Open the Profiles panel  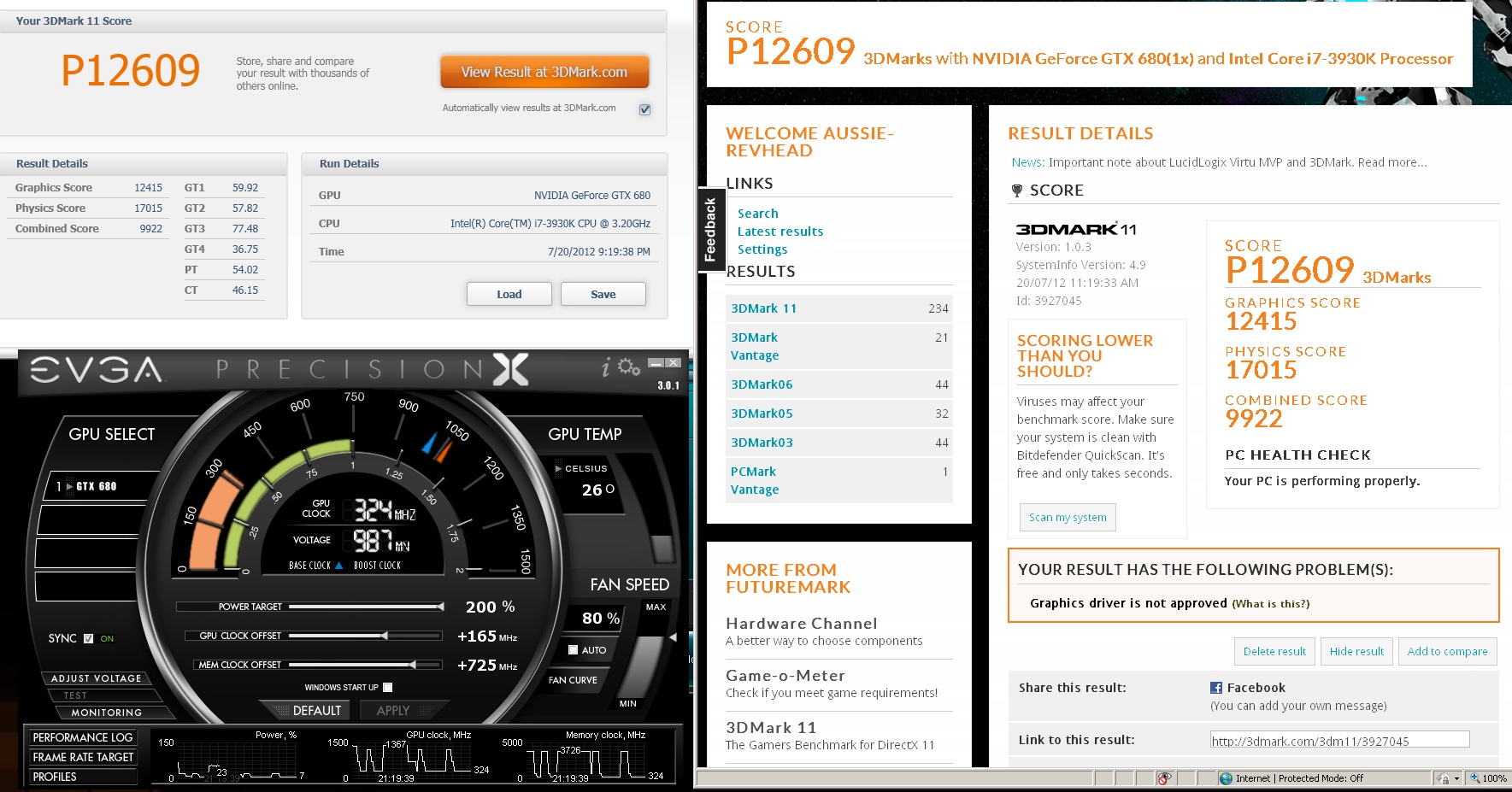(83, 777)
